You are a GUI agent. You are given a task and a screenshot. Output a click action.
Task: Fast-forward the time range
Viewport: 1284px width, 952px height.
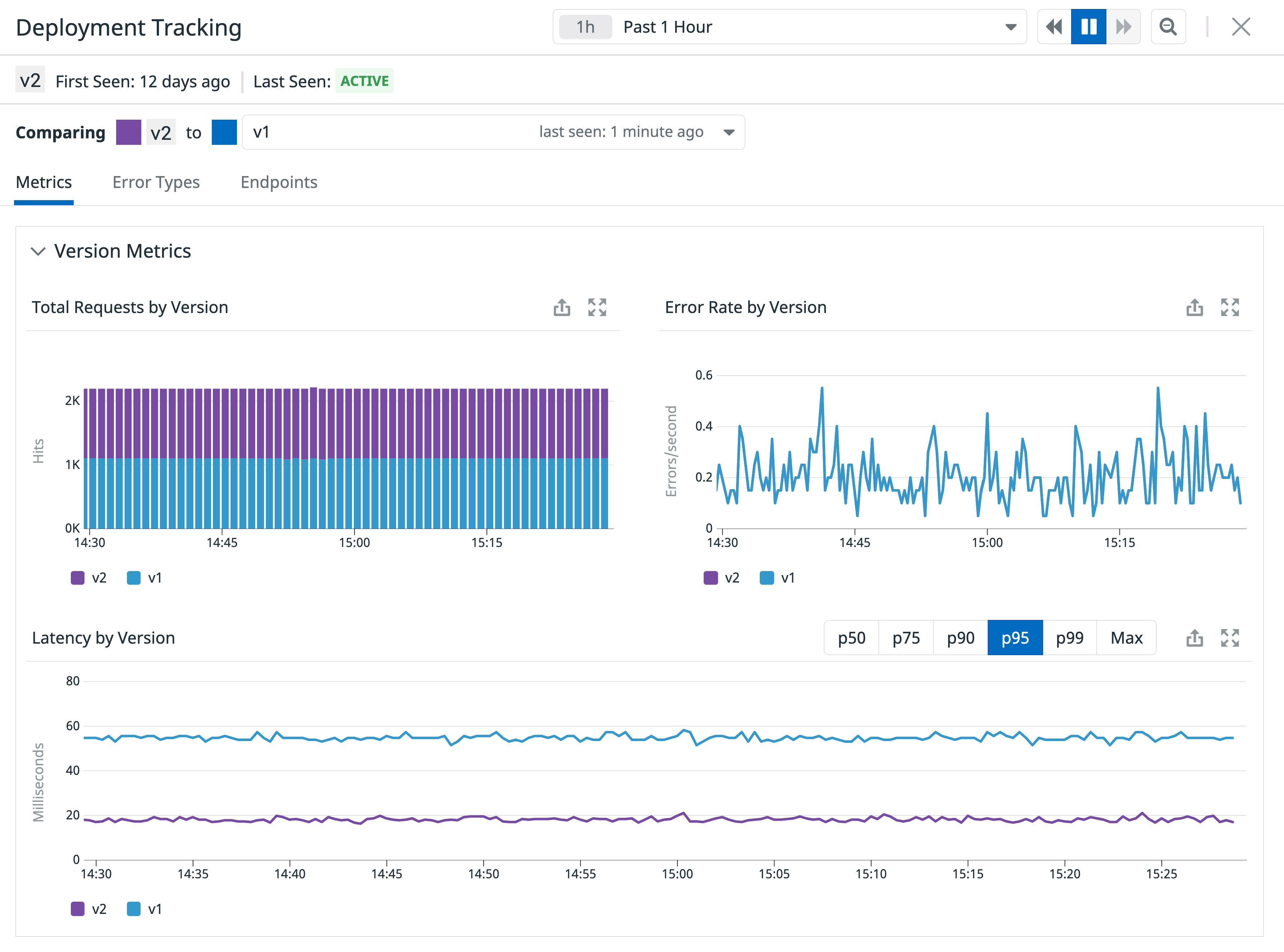tap(1123, 27)
